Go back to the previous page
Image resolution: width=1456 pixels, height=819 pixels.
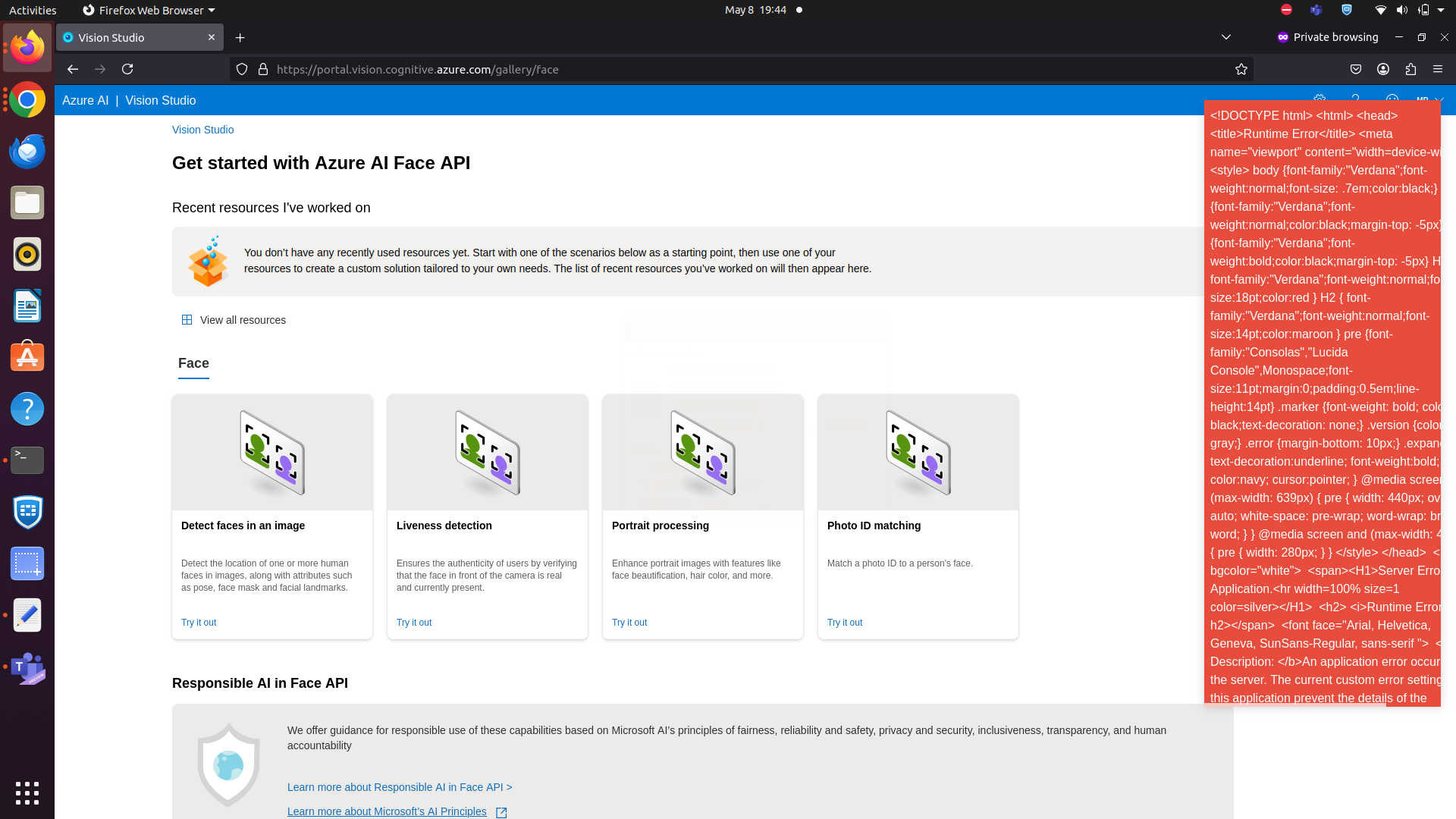click(x=73, y=69)
